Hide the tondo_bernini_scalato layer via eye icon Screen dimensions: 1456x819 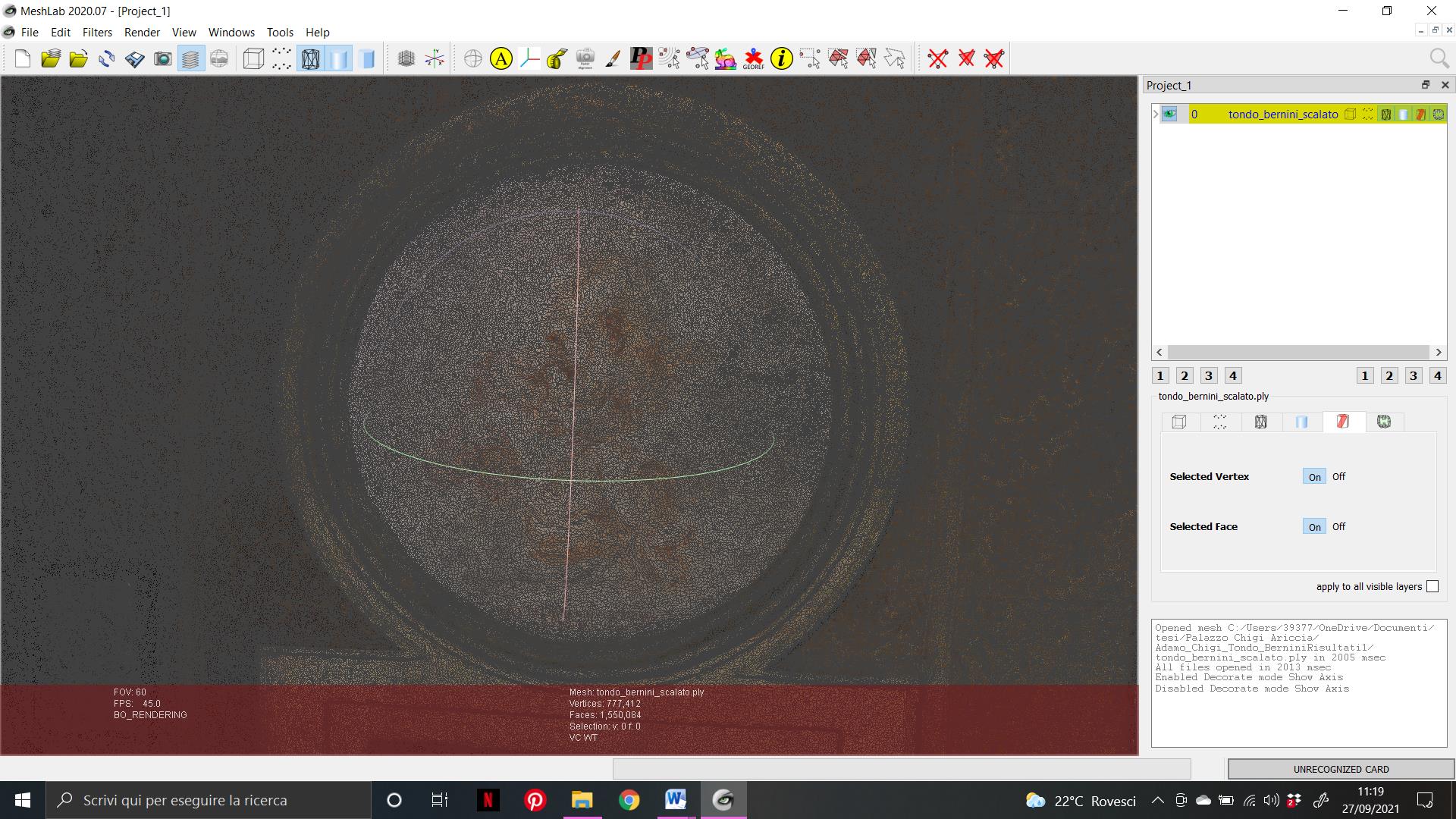pos(1169,115)
